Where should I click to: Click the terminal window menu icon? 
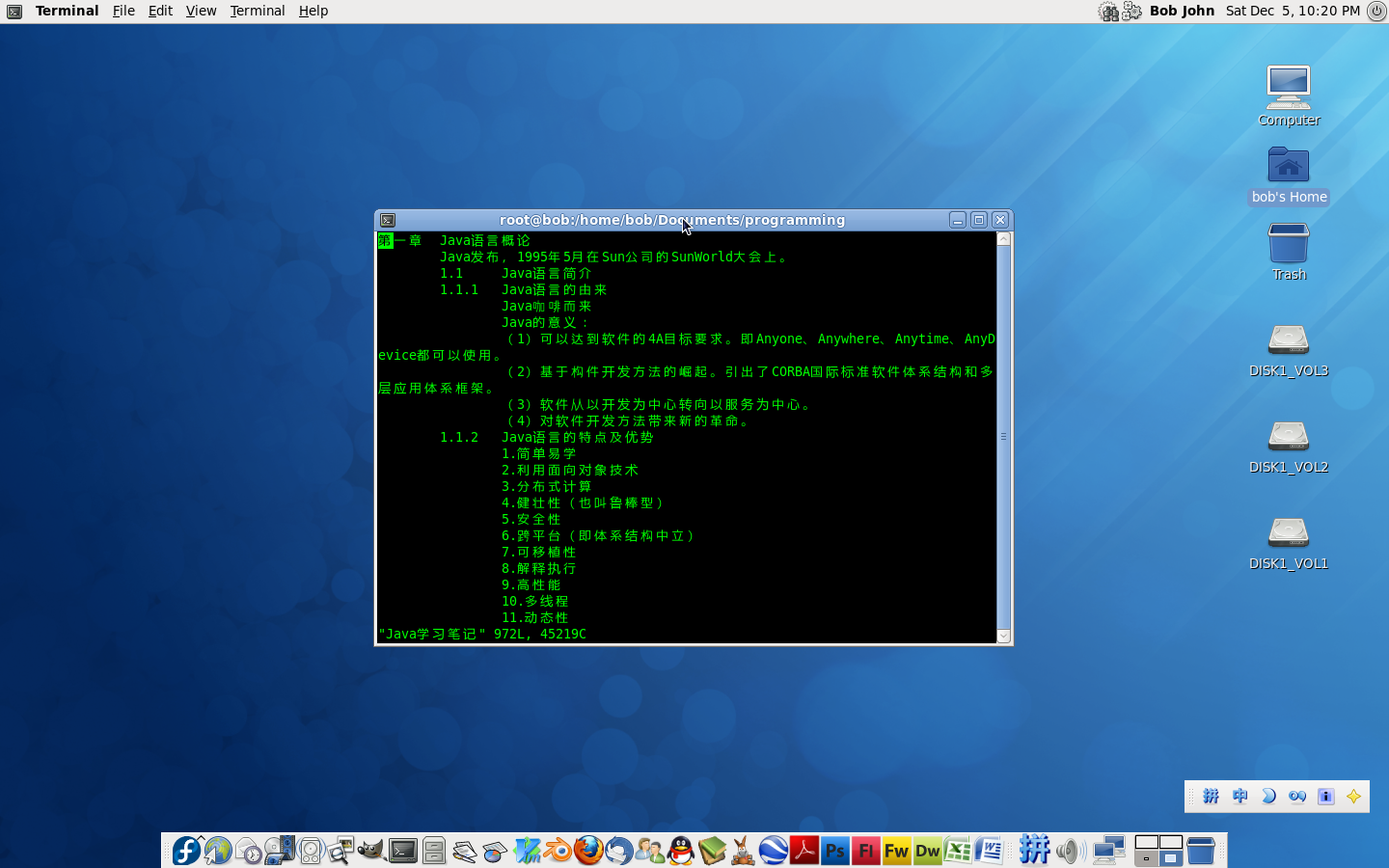tap(388, 220)
